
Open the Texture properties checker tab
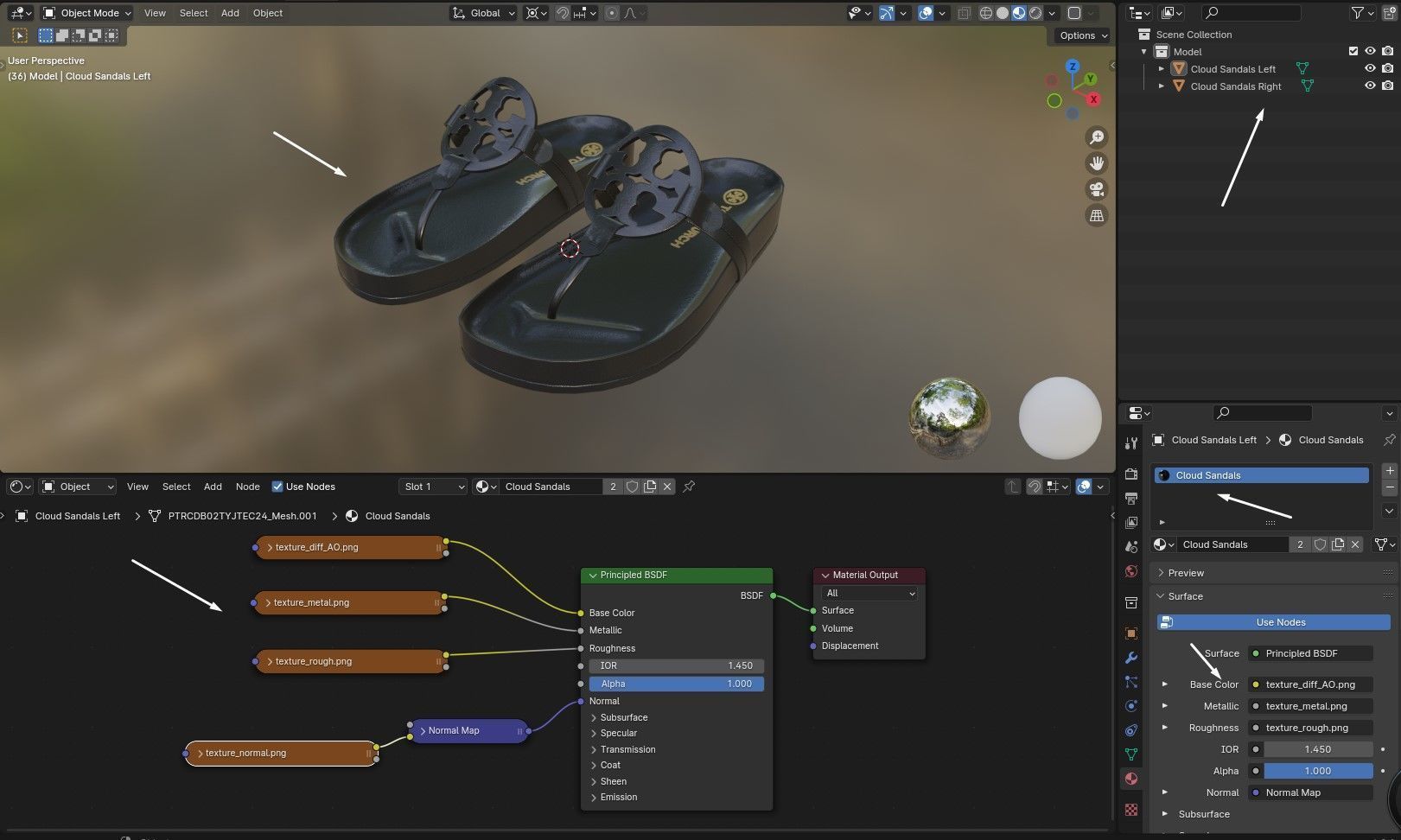1131,810
